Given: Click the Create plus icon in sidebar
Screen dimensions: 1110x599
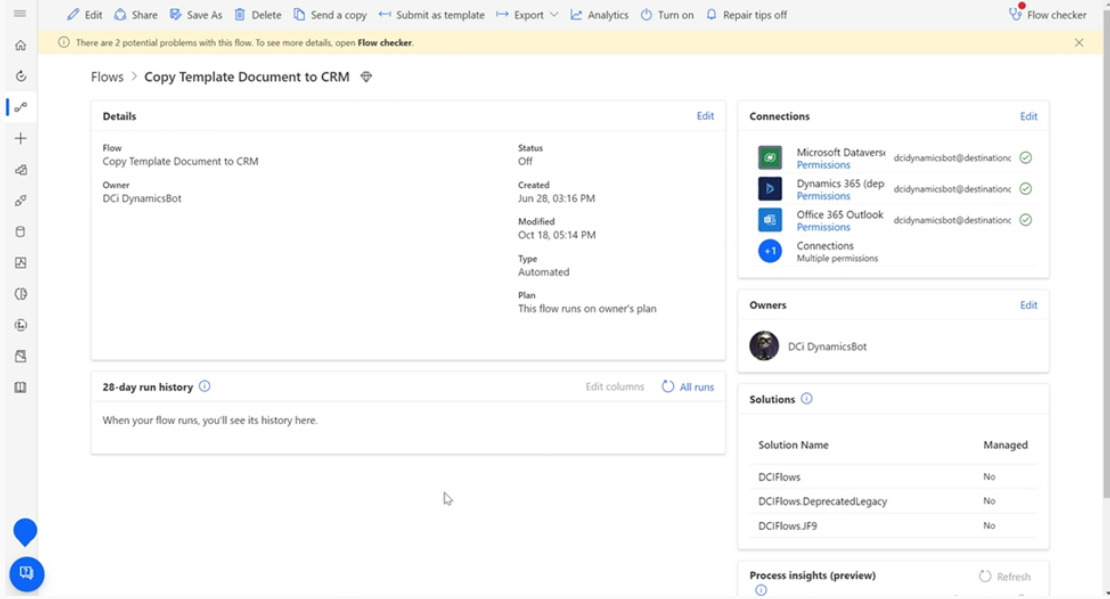Looking at the screenshot, I should [21, 139].
